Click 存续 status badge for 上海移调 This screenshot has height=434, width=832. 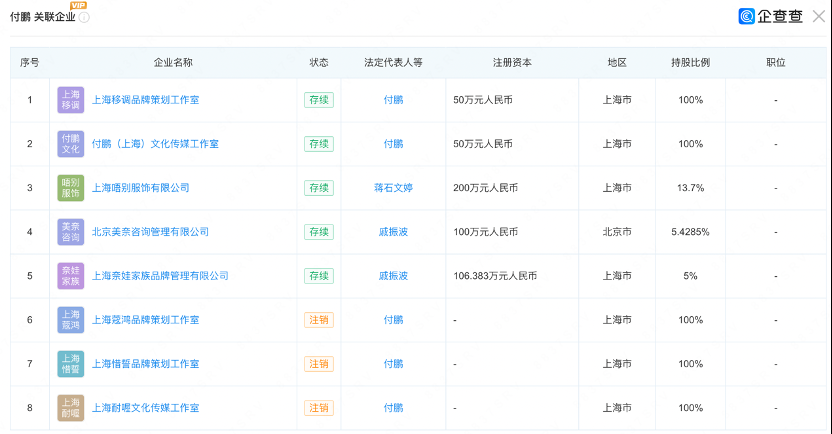click(x=319, y=100)
